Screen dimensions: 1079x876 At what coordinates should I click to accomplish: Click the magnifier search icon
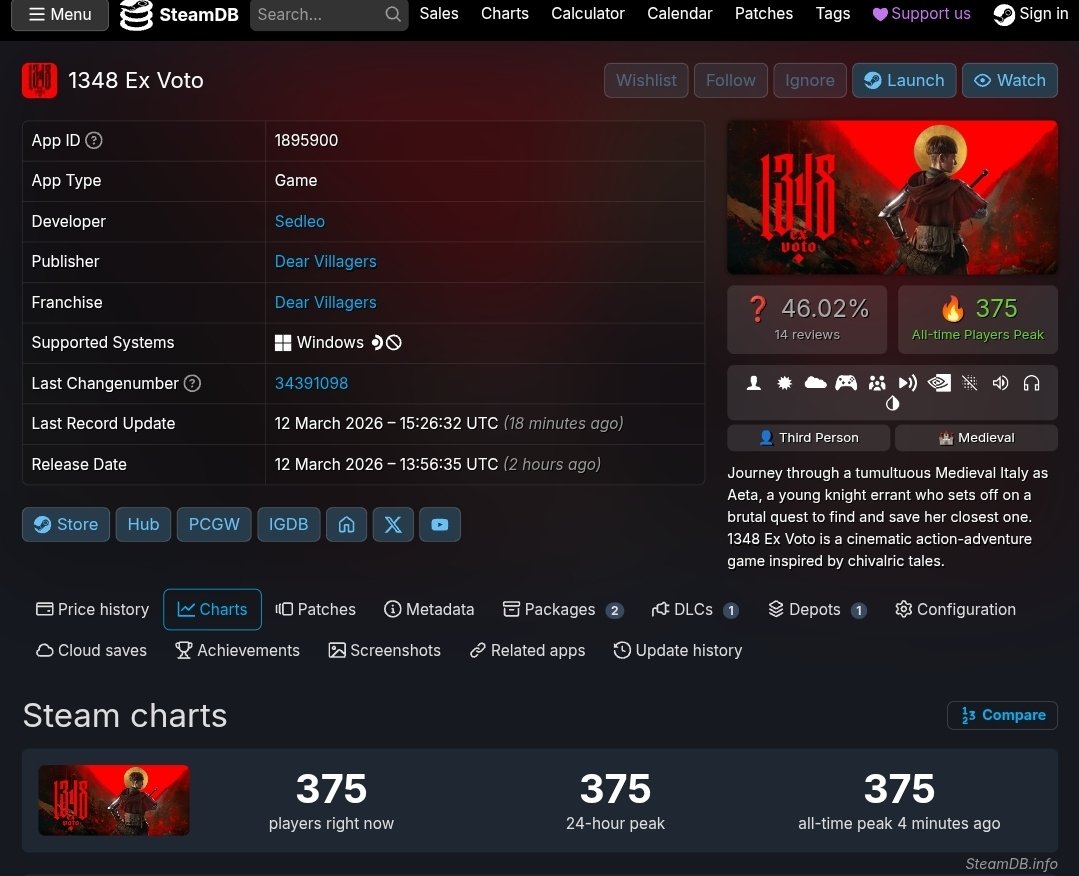393,14
